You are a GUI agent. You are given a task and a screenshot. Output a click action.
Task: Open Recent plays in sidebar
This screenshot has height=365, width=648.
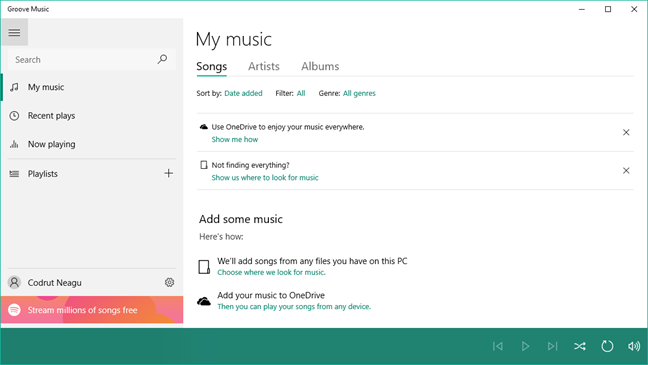click(x=92, y=116)
